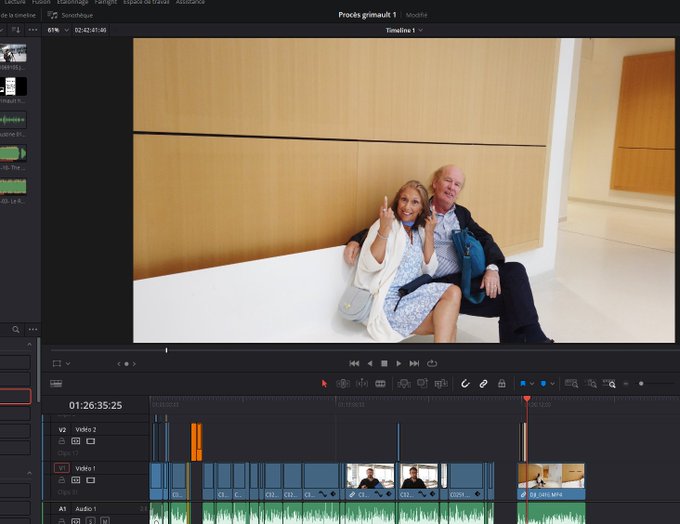The height and width of the screenshot is (524, 680).
Task: Add a blue marker to timeline
Action: coord(543,384)
